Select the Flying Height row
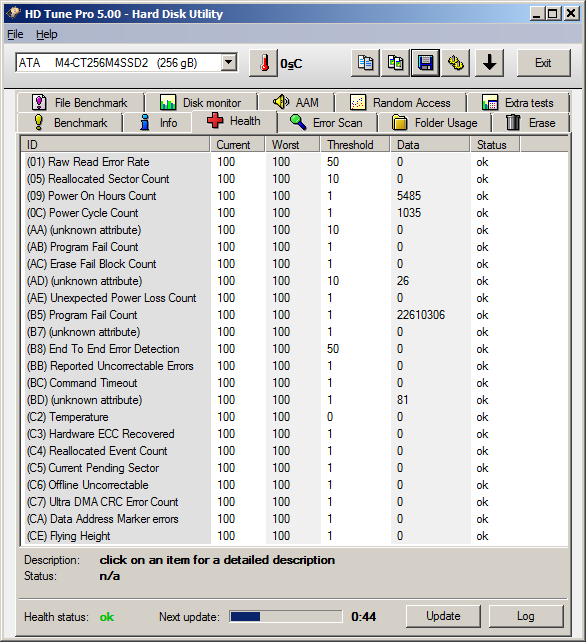 (x=294, y=536)
